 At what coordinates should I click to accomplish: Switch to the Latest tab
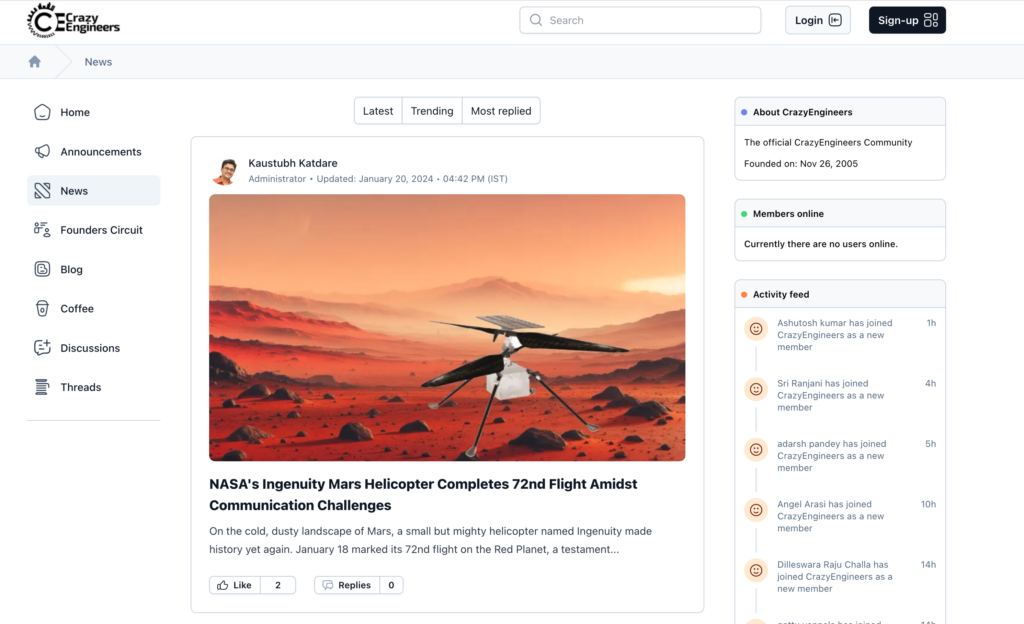(378, 111)
